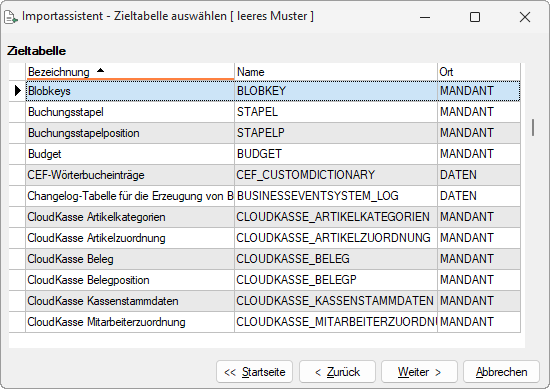The image size is (550, 389).
Task: Sort by the Name column header
Action: click(336, 72)
